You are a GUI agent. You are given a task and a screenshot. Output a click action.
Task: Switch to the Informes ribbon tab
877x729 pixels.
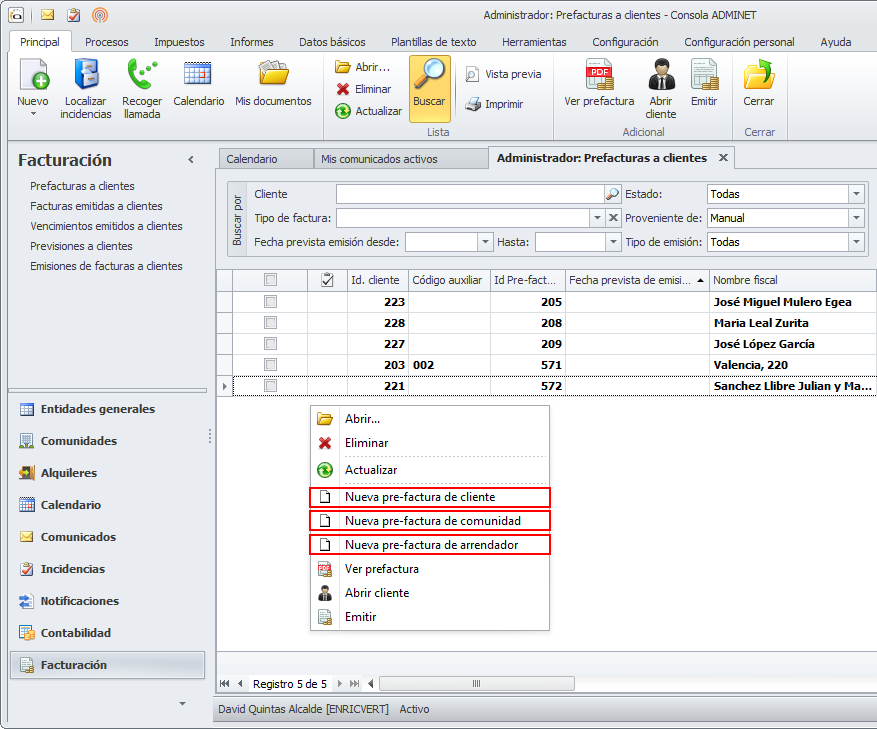pos(251,42)
